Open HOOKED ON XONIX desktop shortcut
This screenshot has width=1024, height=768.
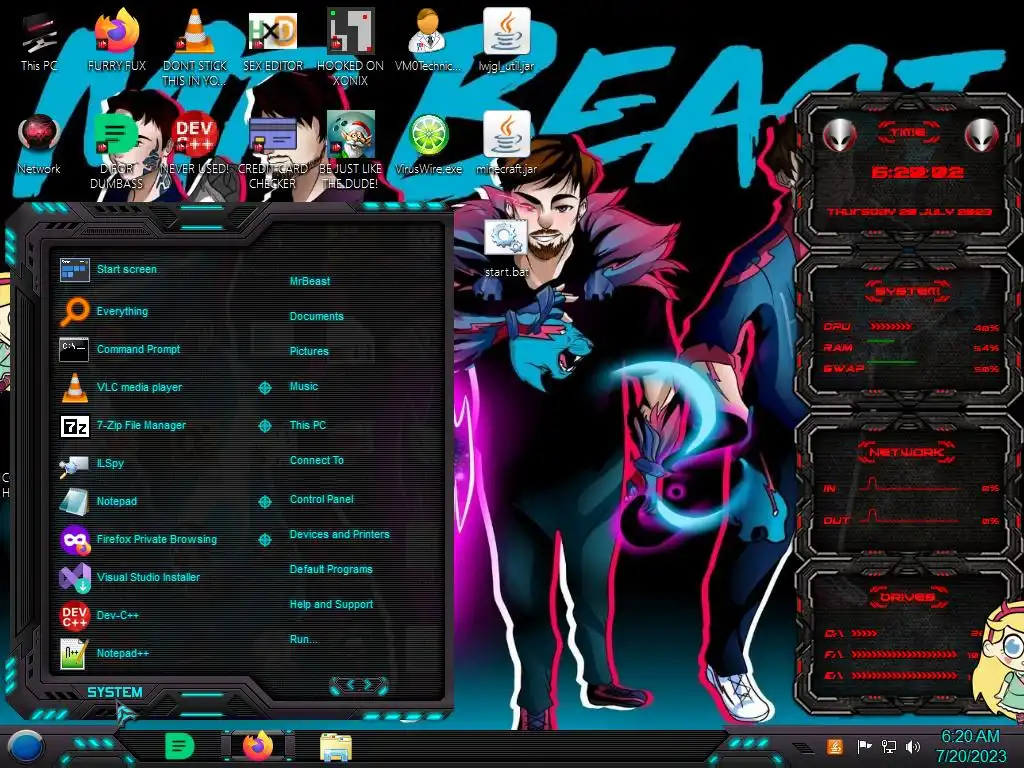[351, 46]
